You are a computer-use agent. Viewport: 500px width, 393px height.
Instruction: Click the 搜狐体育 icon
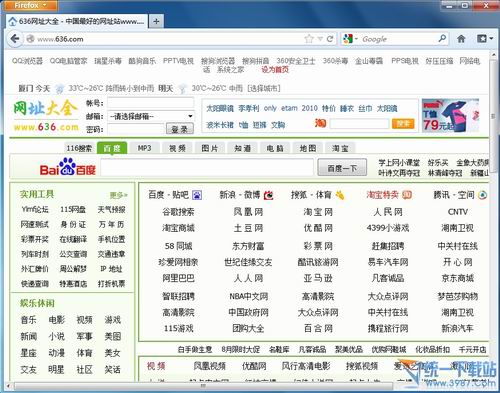(340, 195)
